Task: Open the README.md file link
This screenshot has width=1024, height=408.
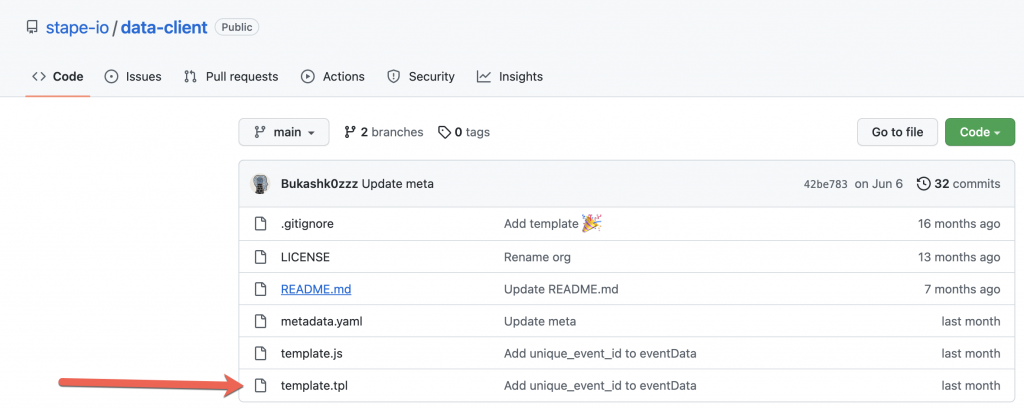Action: 316,289
